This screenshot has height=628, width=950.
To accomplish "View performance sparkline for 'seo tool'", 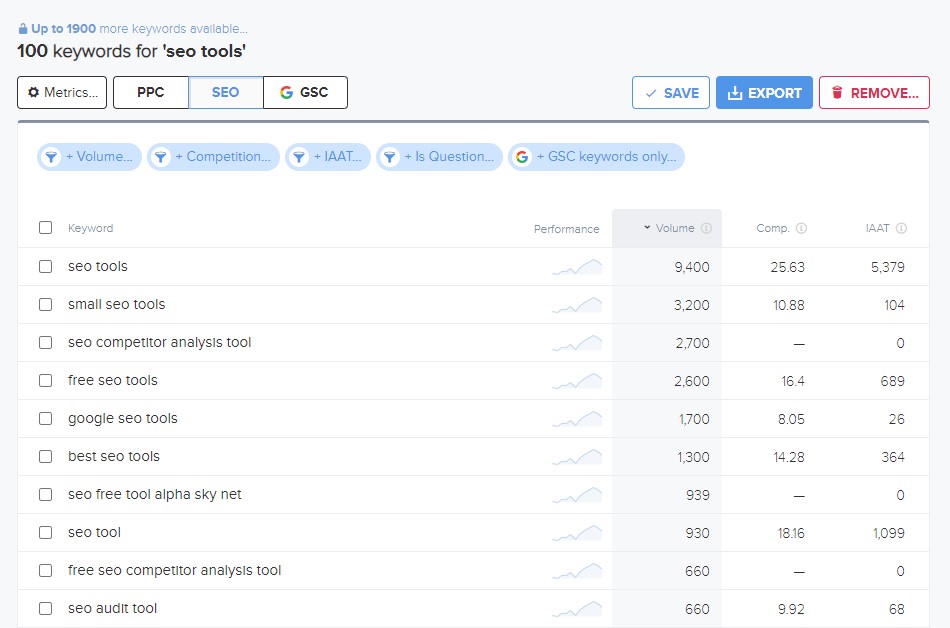I will [x=577, y=533].
